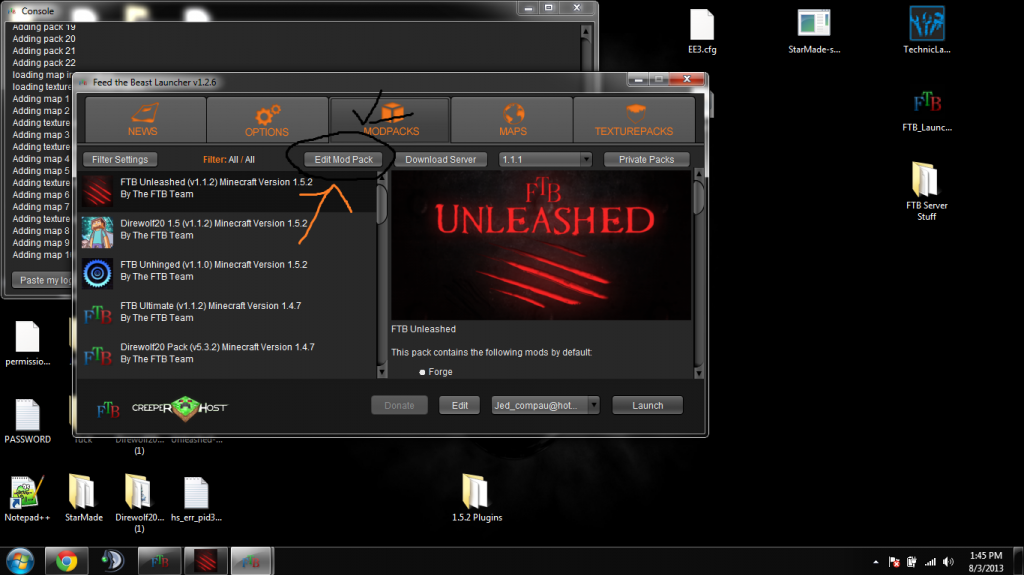
Task: Select the hs_err_pid3... desktop file
Action: 196,499
